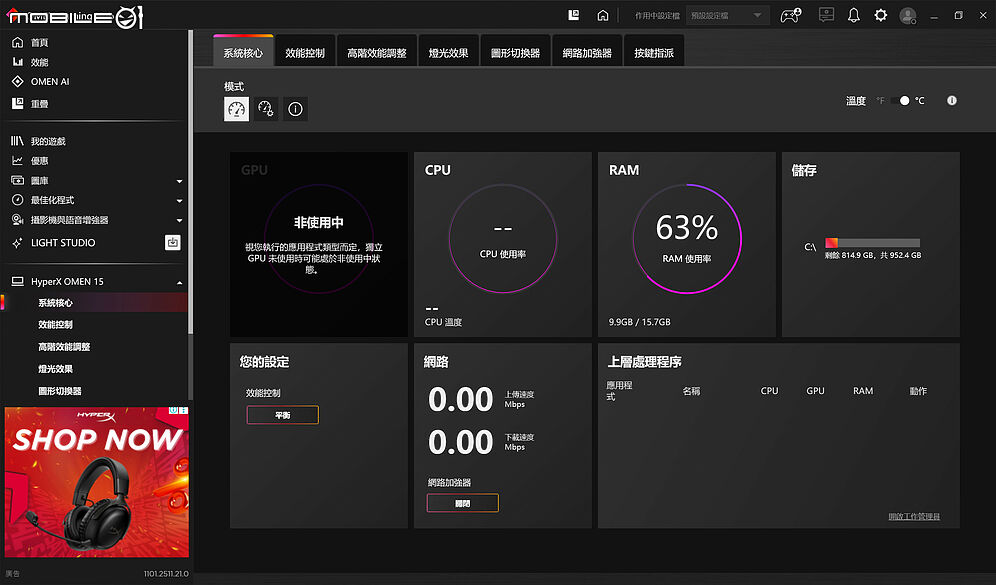Select 效能控制 in sidebar tree

click(x=55, y=325)
